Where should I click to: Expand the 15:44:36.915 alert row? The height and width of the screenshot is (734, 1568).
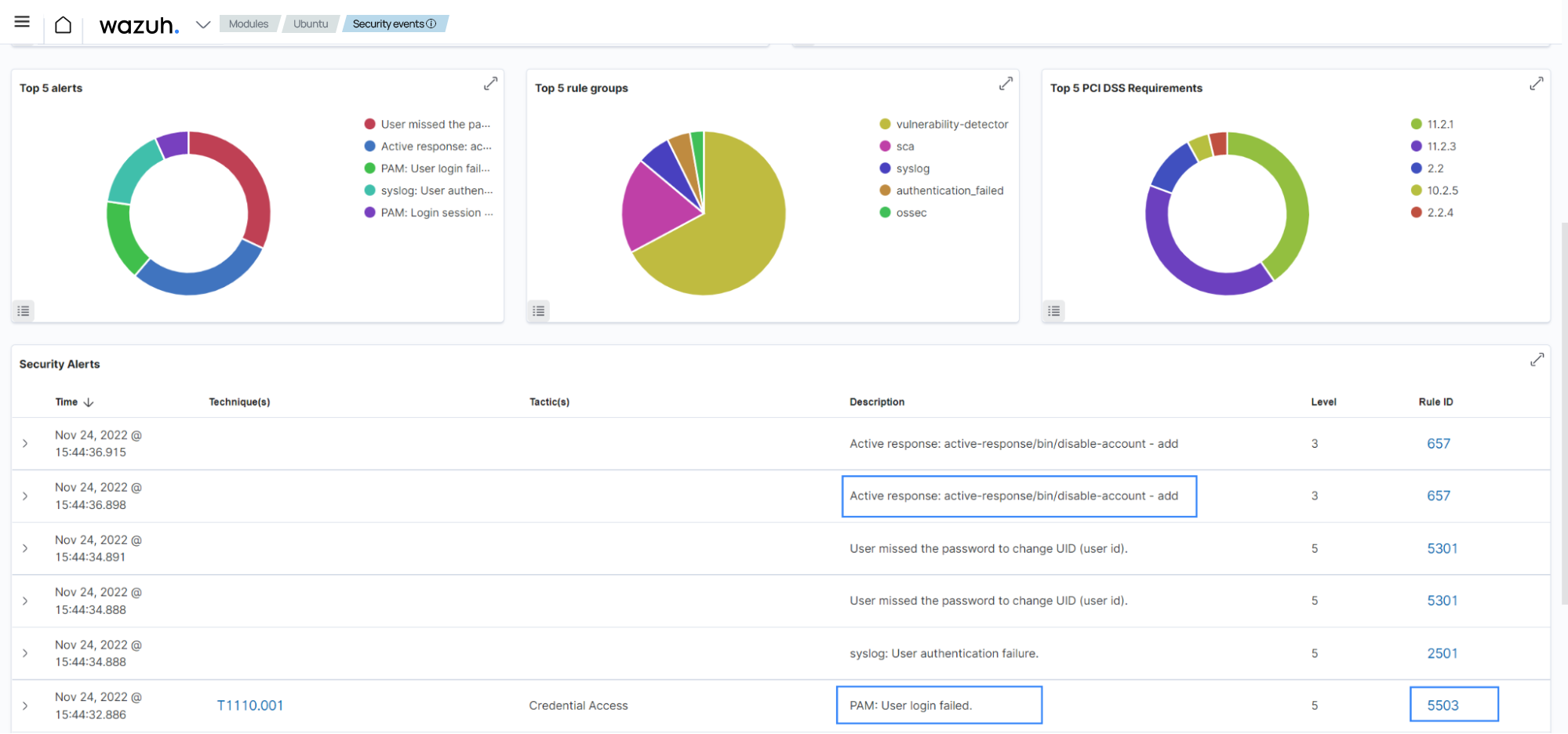25,444
